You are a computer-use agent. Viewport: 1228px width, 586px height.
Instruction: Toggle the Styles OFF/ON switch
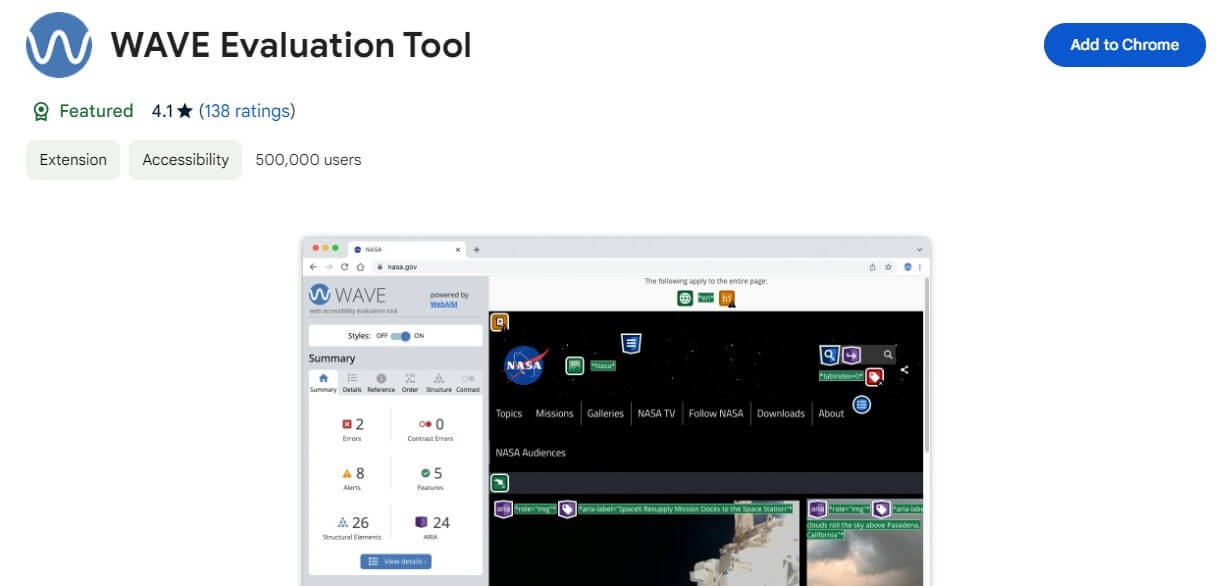click(x=400, y=336)
